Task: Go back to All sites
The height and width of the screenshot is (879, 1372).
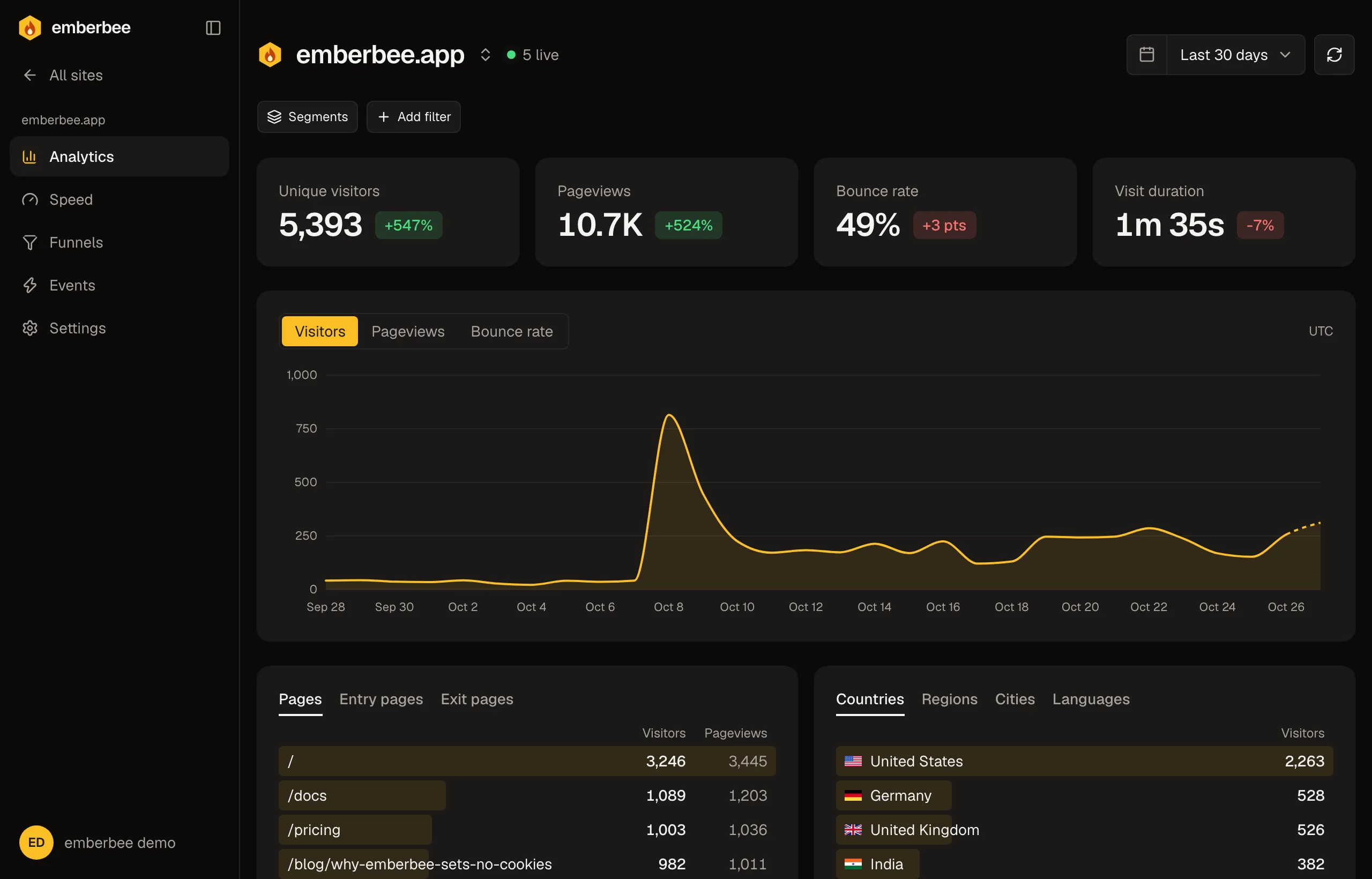Action: pos(63,76)
